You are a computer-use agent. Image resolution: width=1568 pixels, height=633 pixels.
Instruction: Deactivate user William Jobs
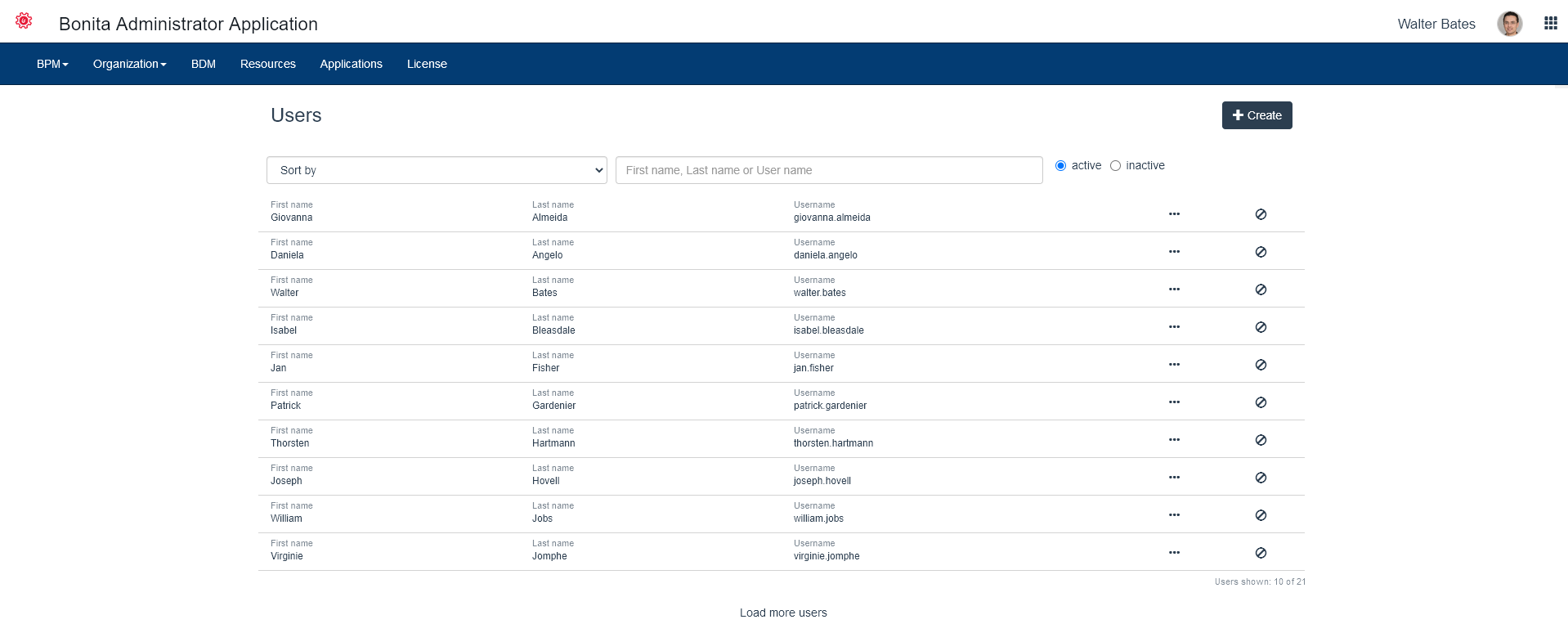click(1261, 515)
